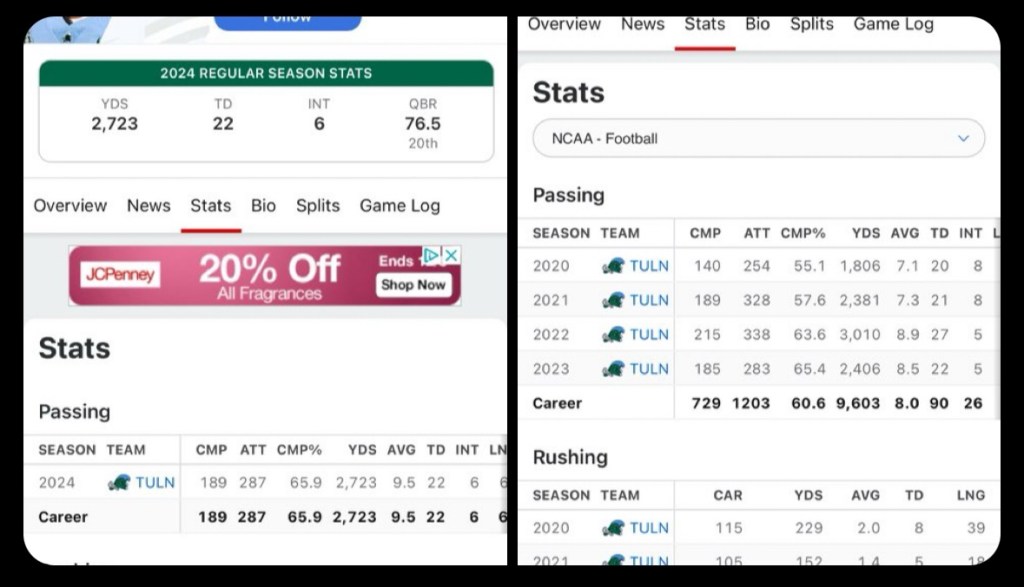Click the Tulane logo in the 2022 passing row

(613, 334)
